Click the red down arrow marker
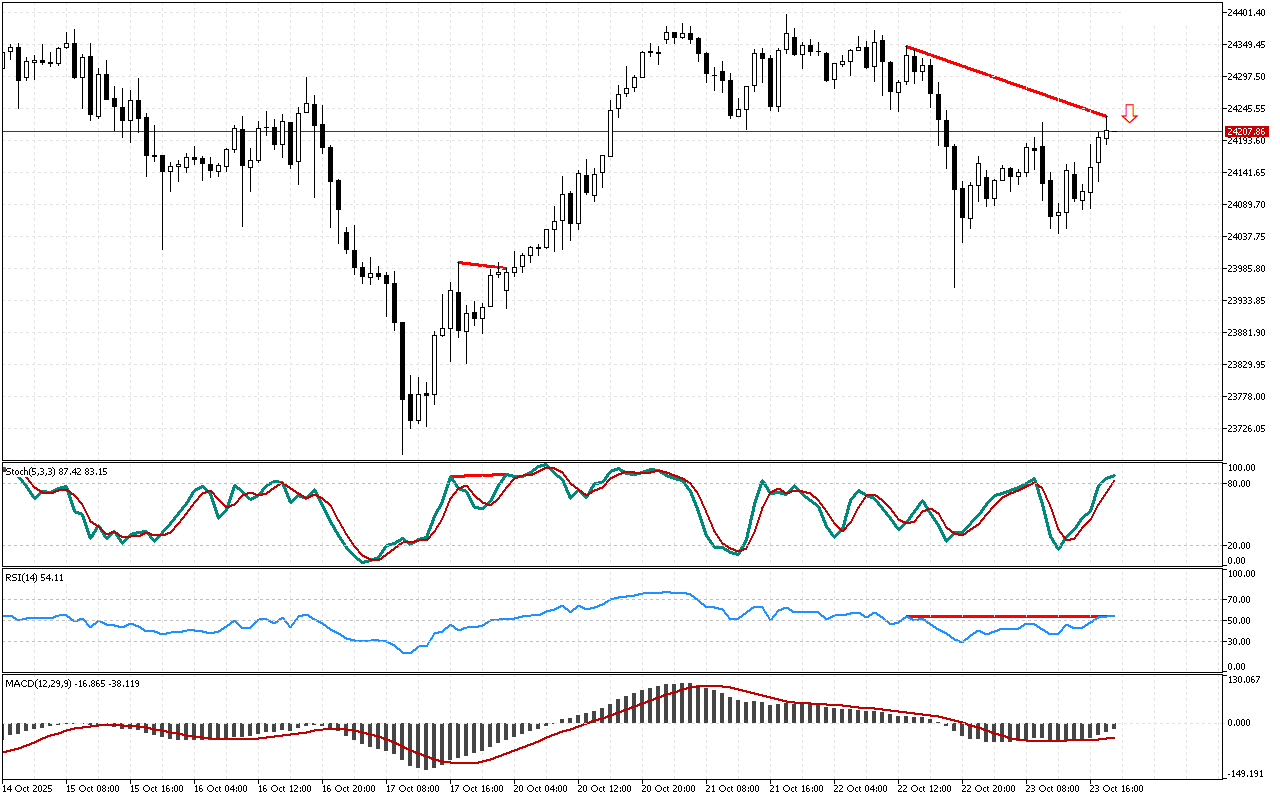1280x800 pixels. (1129, 113)
